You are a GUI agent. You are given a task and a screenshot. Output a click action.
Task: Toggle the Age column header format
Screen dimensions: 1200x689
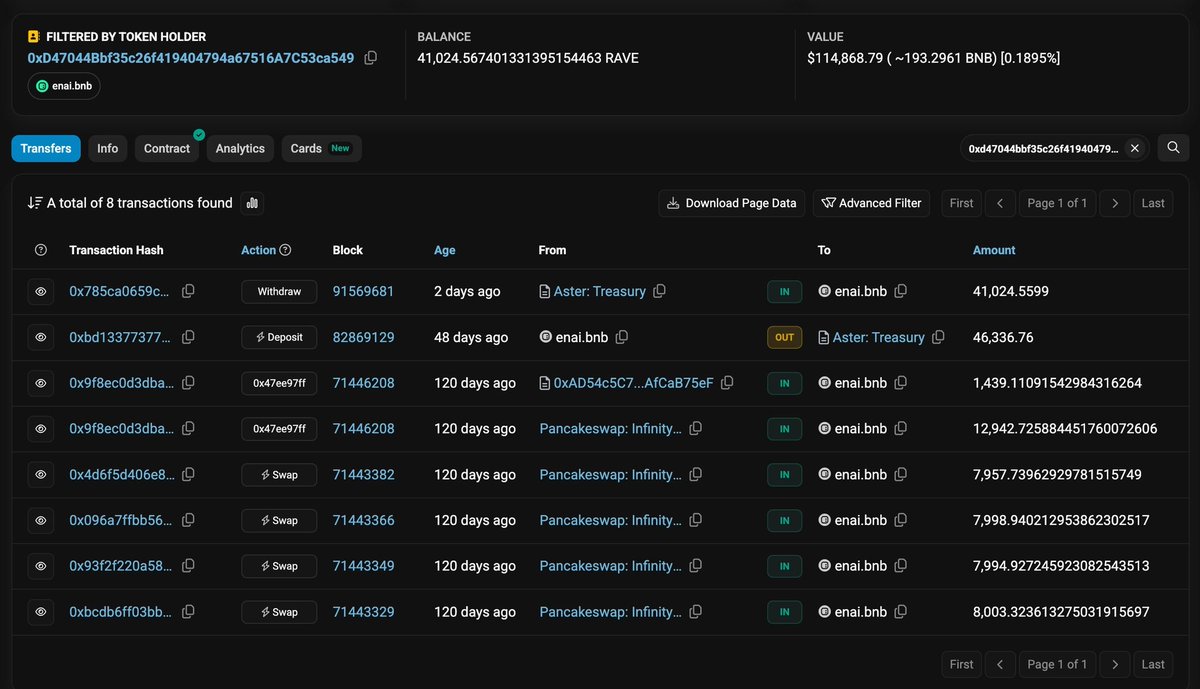click(444, 250)
